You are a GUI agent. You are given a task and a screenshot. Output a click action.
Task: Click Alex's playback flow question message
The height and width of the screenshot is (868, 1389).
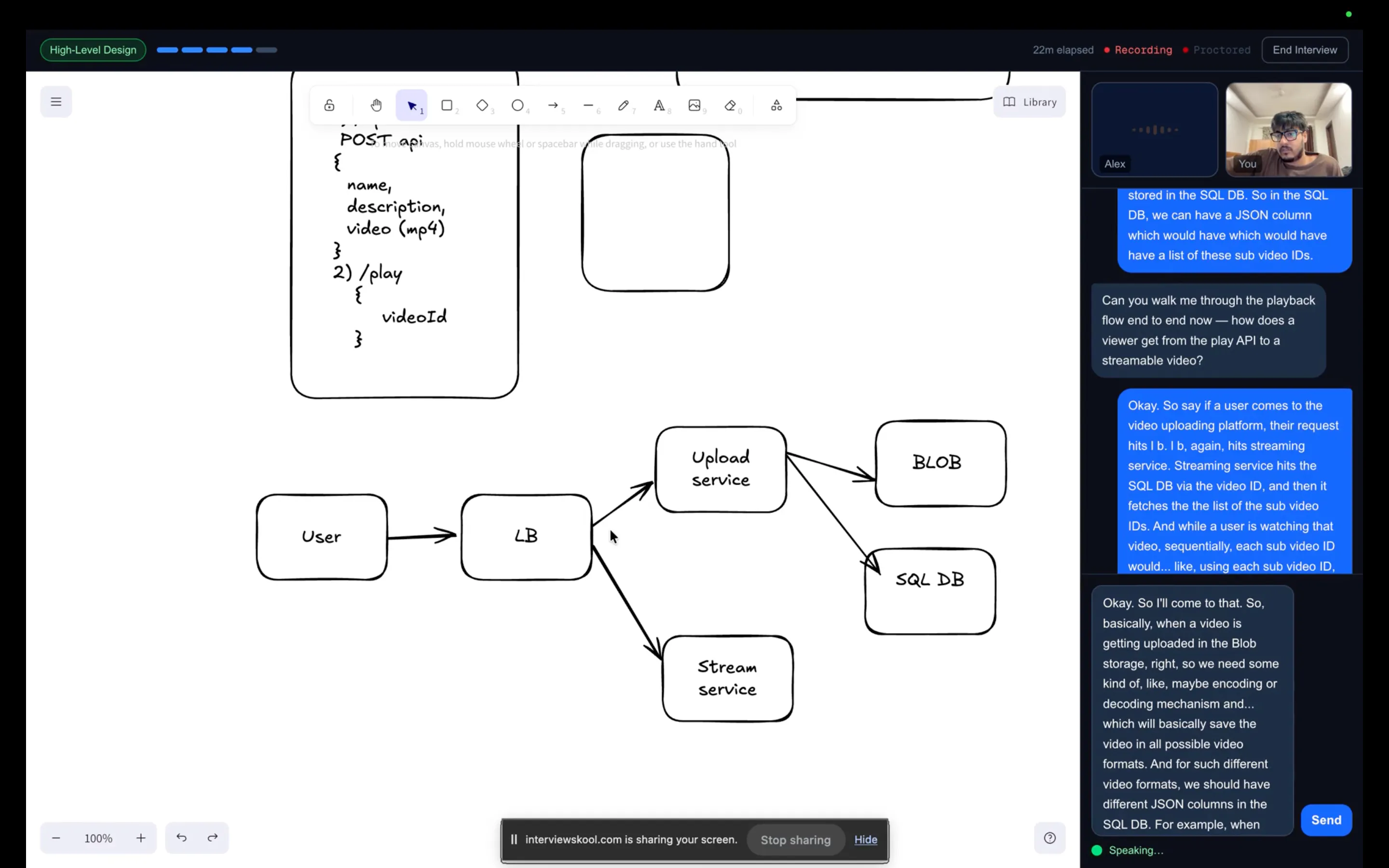tap(1208, 330)
